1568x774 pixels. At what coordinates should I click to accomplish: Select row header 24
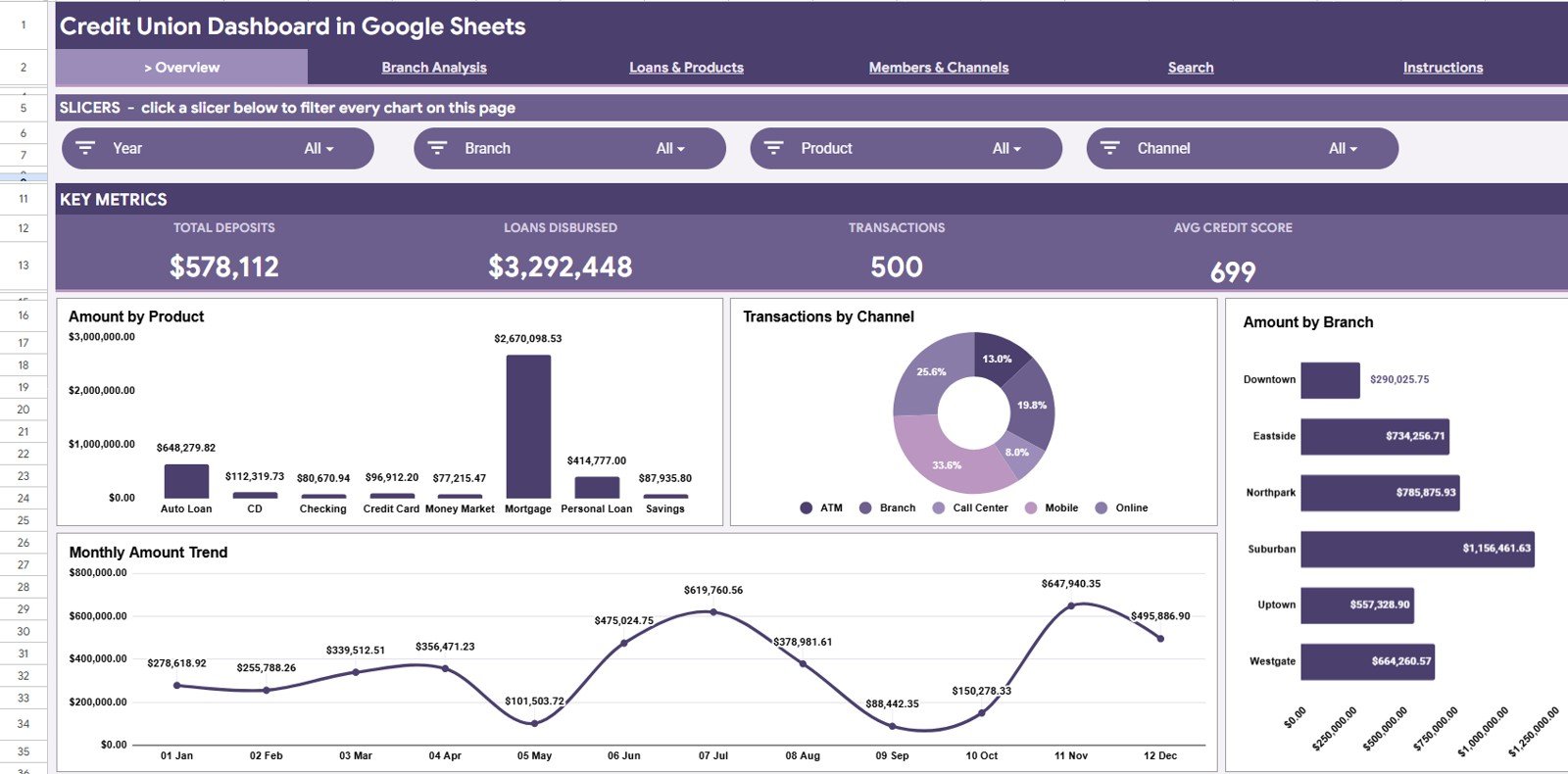[x=24, y=499]
